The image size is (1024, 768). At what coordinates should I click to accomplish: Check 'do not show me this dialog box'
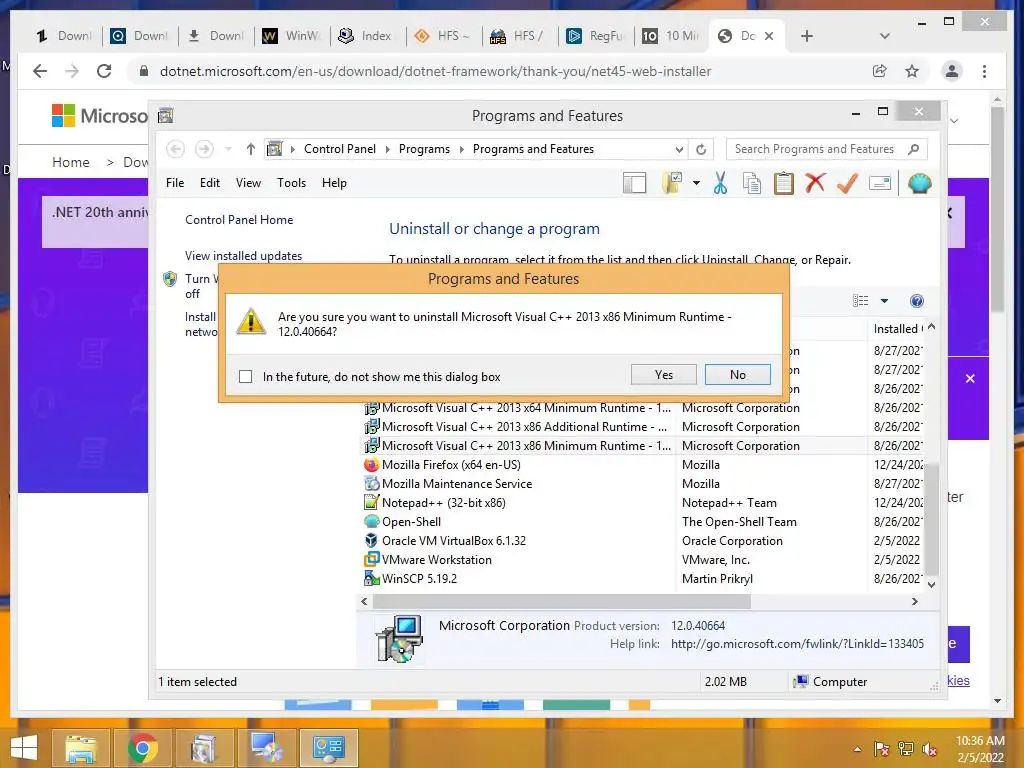click(246, 377)
